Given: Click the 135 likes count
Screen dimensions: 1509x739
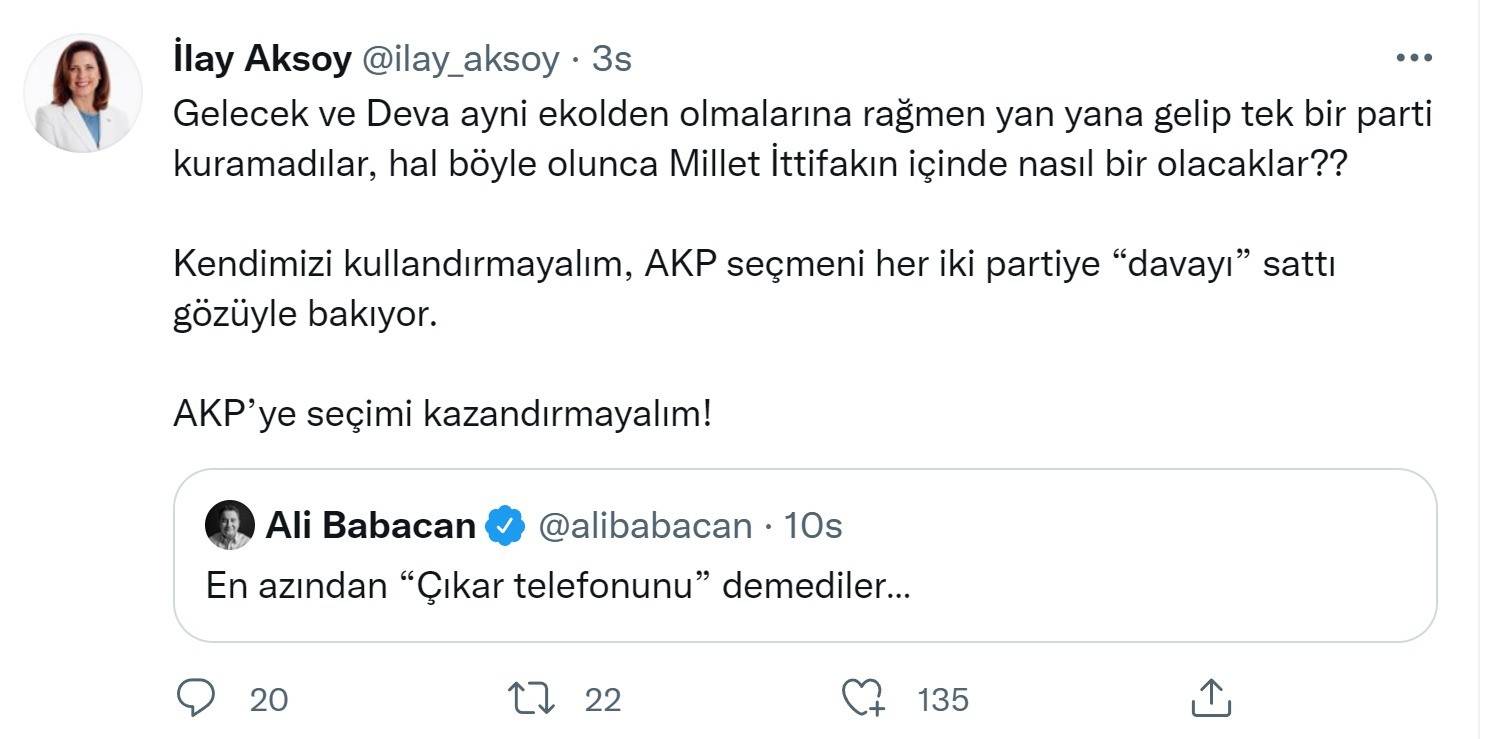Looking at the screenshot, I should tap(943, 699).
